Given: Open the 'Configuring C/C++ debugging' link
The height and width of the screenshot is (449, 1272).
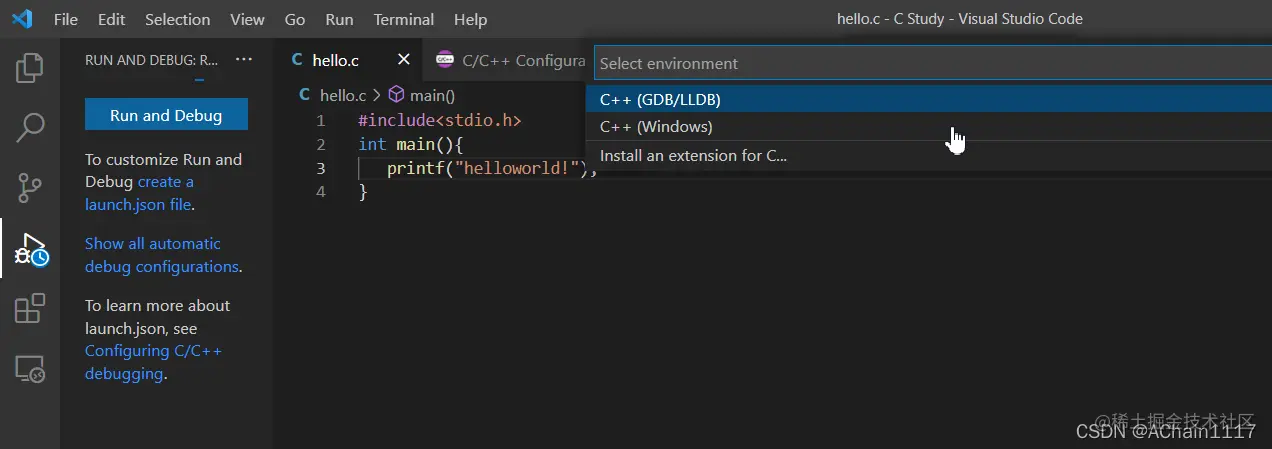Looking at the screenshot, I should [x=154, y=362].
